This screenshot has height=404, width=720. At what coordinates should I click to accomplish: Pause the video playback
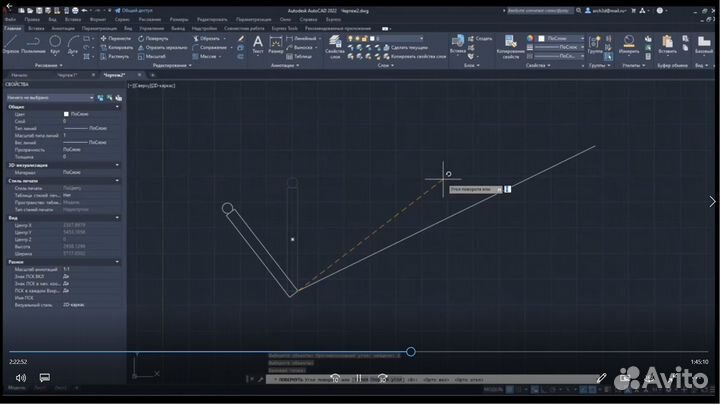[358, 379]
